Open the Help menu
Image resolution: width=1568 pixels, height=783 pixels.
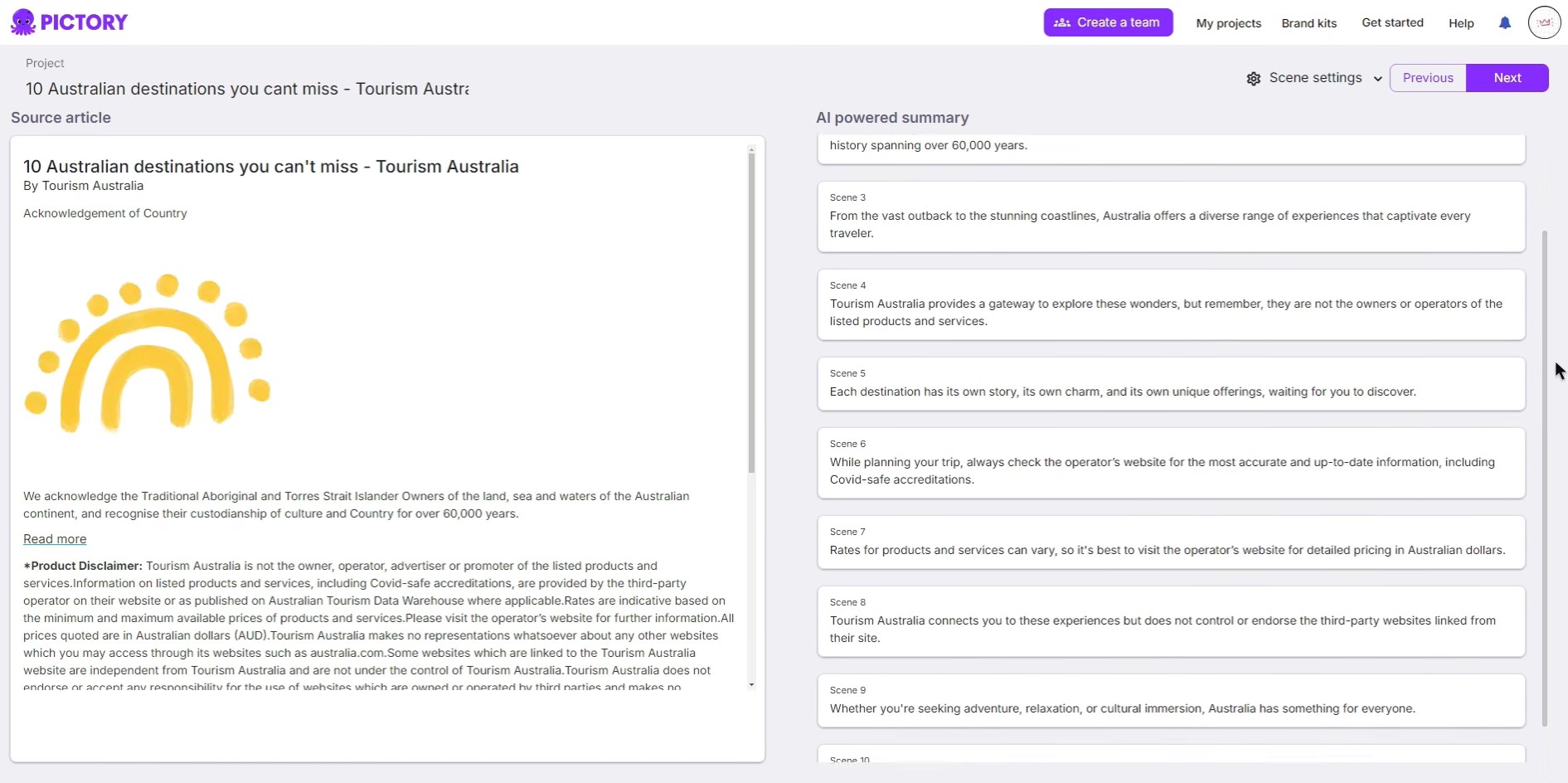pos(1461,23)
